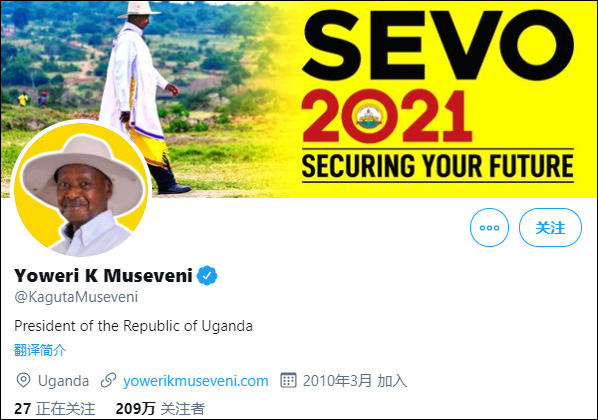Follow the account with the 关注 button
The width and height of the screenshot is (598, 420).
point(550,227)
